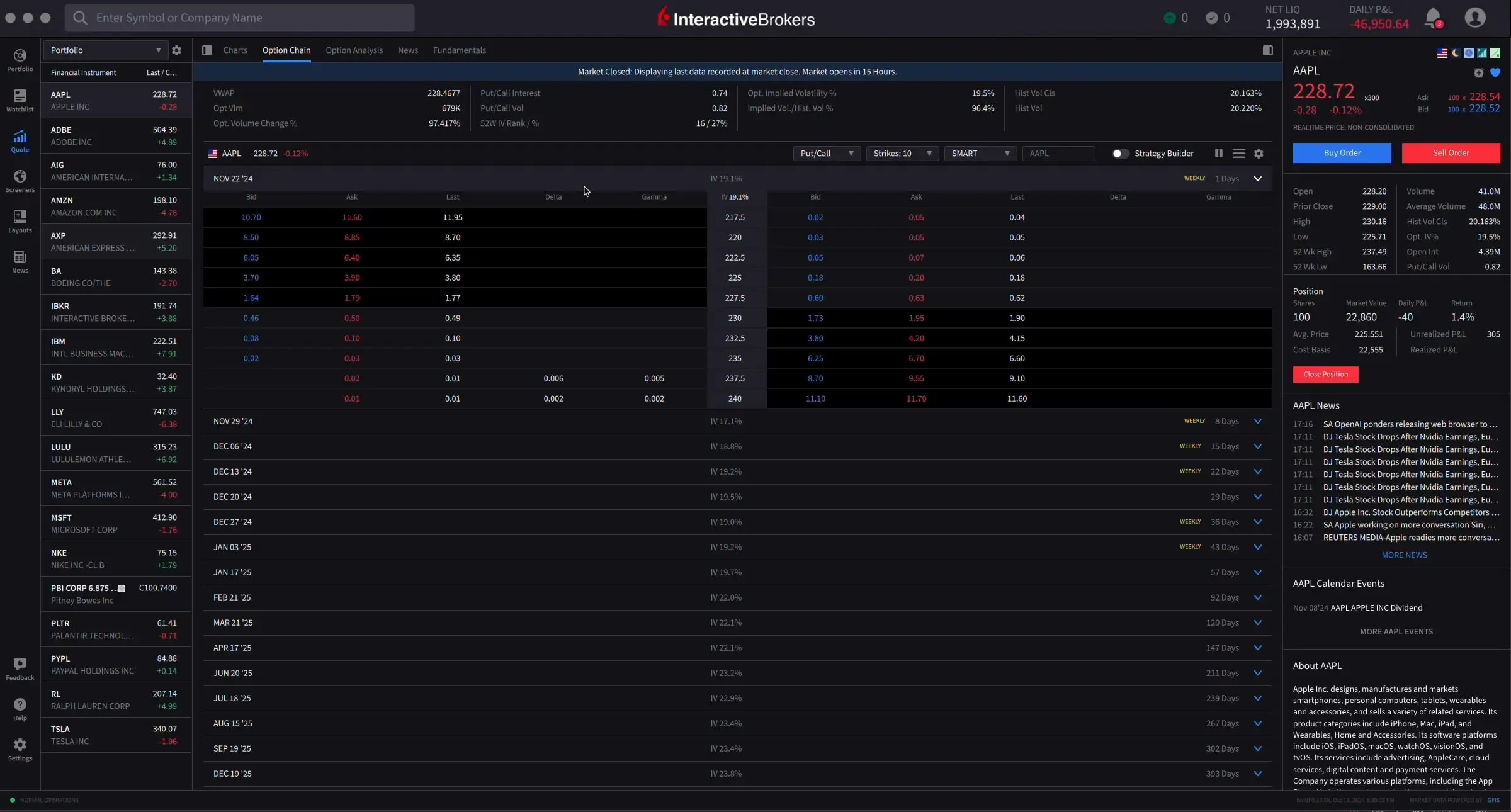1511x812 pixels.
Task: Expand the DEC 06 '24 expiry row
Action: (1257, 446)
